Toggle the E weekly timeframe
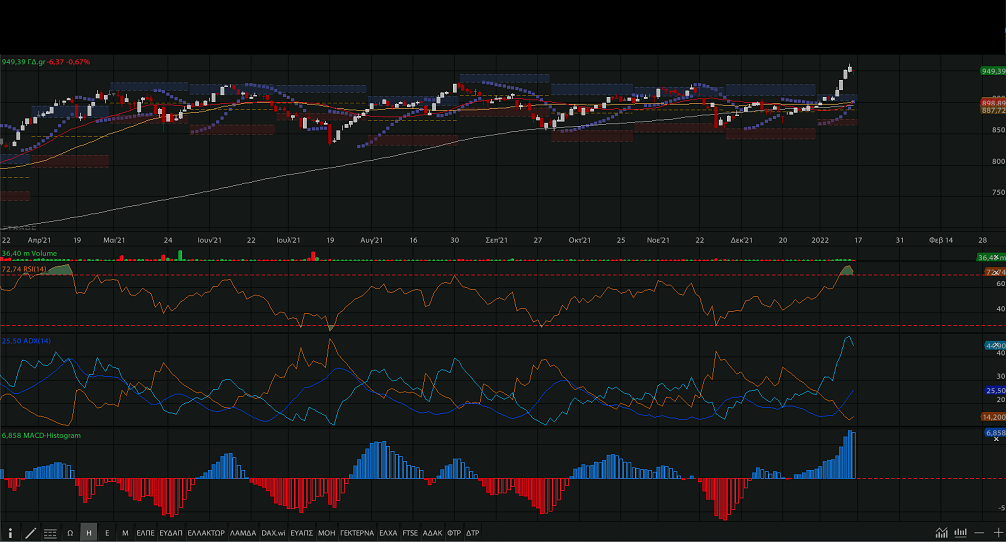 107,533
